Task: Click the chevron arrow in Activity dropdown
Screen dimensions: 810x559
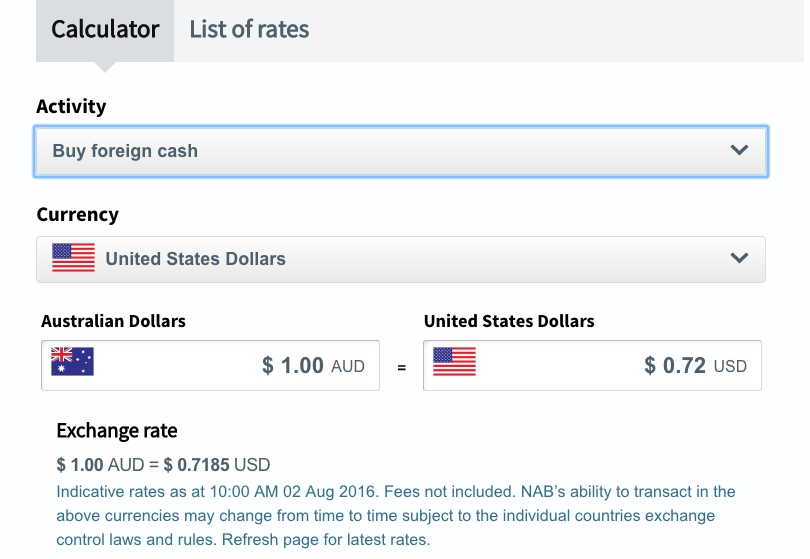Action: point(739,150)
